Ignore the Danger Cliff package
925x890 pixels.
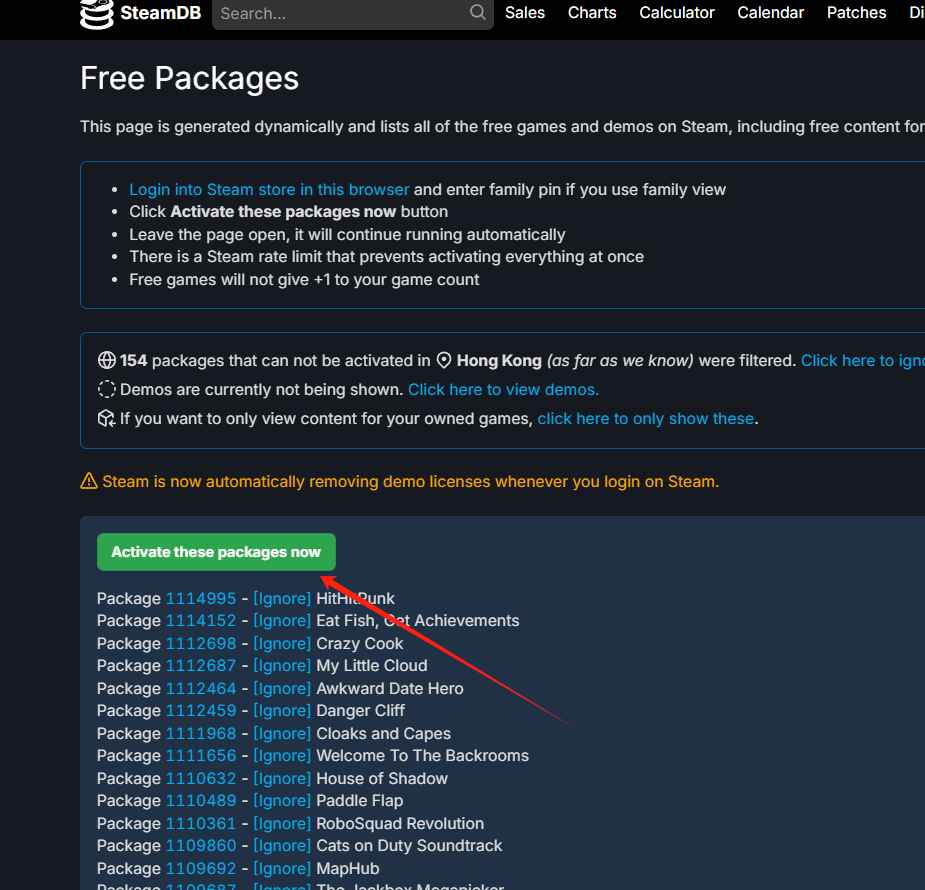(282, 711)
